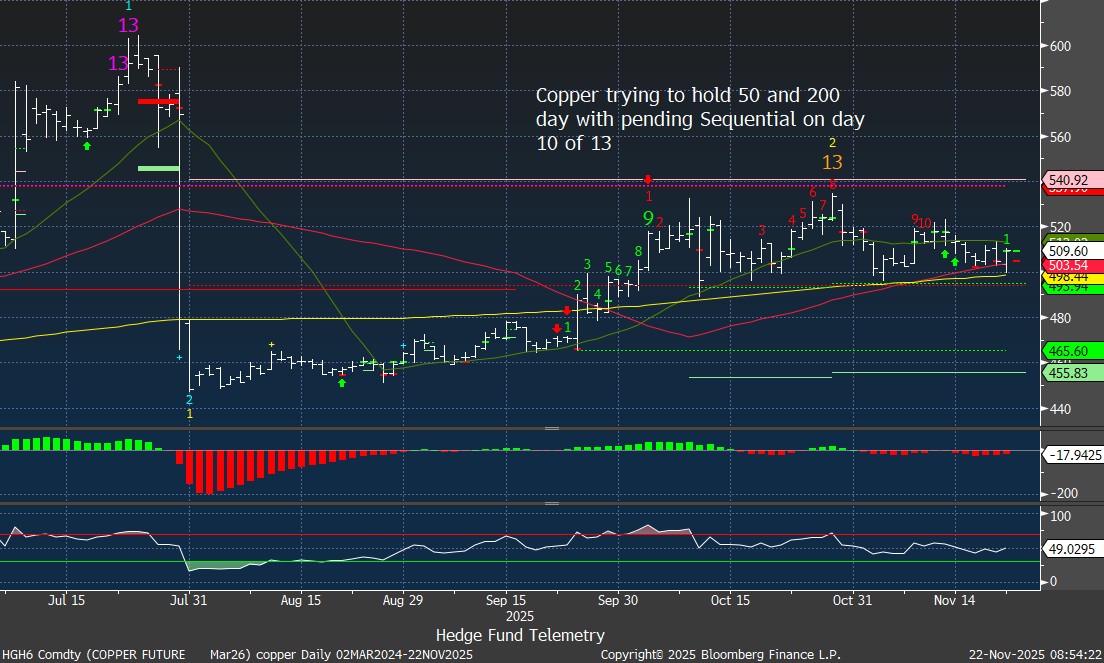Select the thick red horizontal bar near July peak
This screenshot has height=663, width=1104.
[158, 101]
